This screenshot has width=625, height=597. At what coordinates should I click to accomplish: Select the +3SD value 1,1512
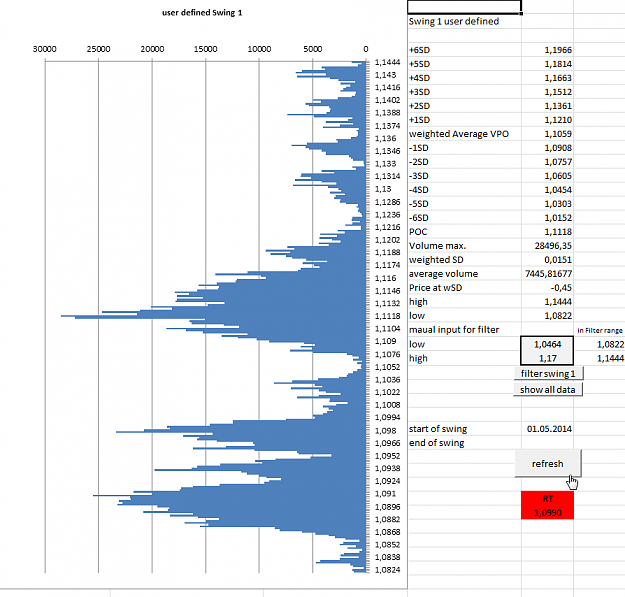pos(558,92)
